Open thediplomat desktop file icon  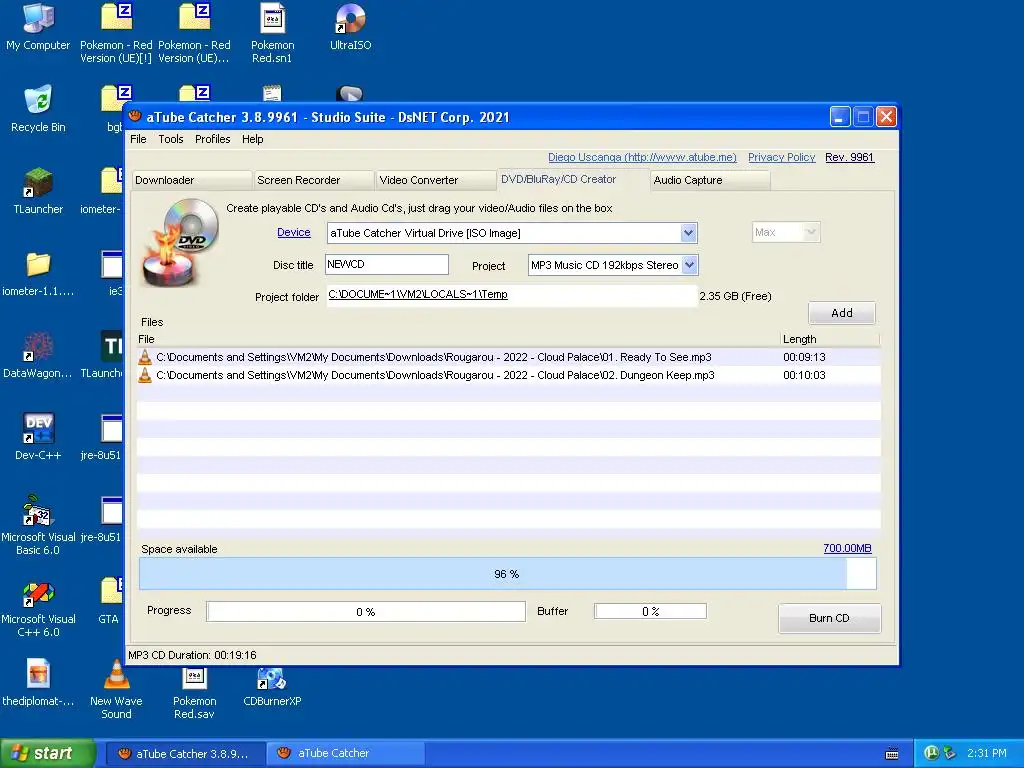(38, 683)
